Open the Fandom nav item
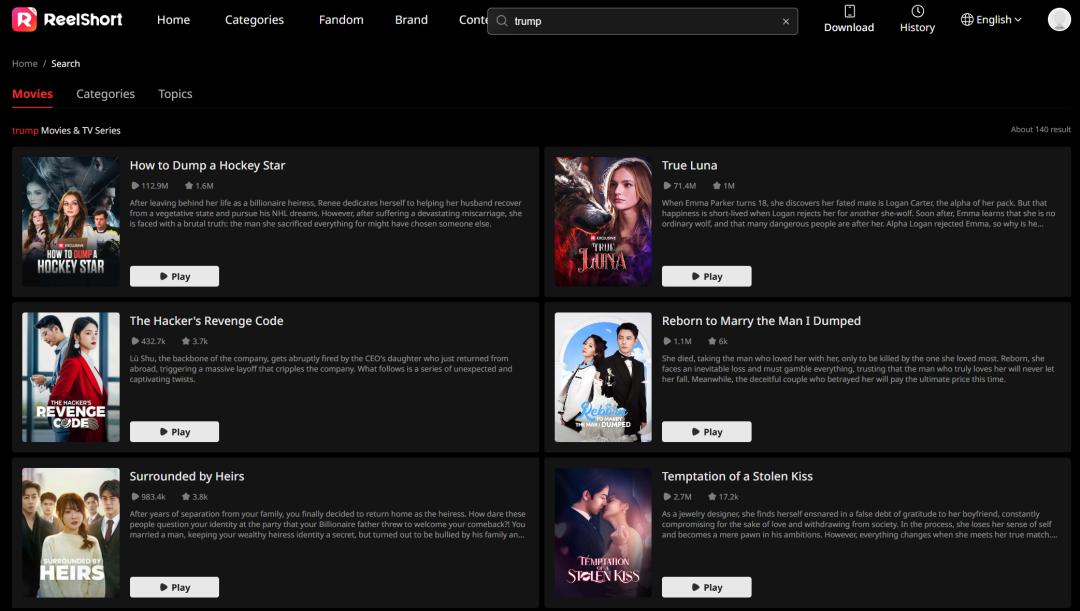The width and height of the screenshot is (1080, 611). pos(341,20)
